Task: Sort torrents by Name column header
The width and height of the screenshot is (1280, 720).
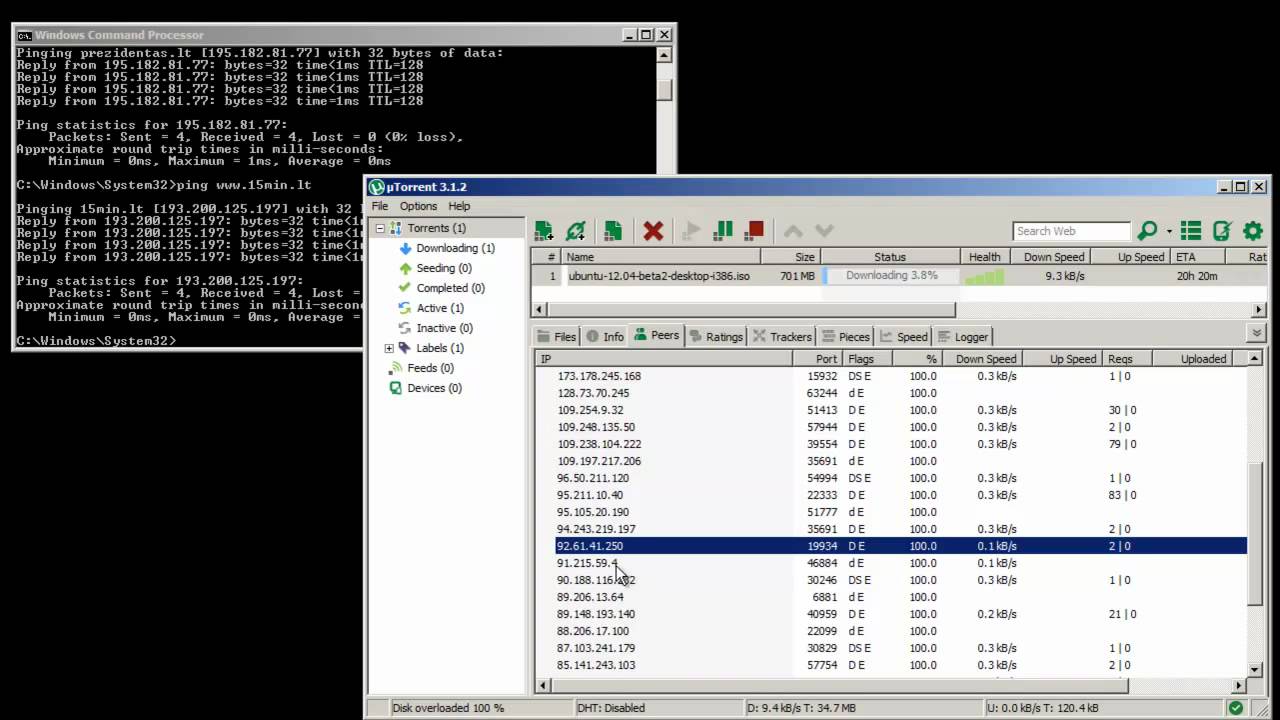Action: [x=660, y=257]
